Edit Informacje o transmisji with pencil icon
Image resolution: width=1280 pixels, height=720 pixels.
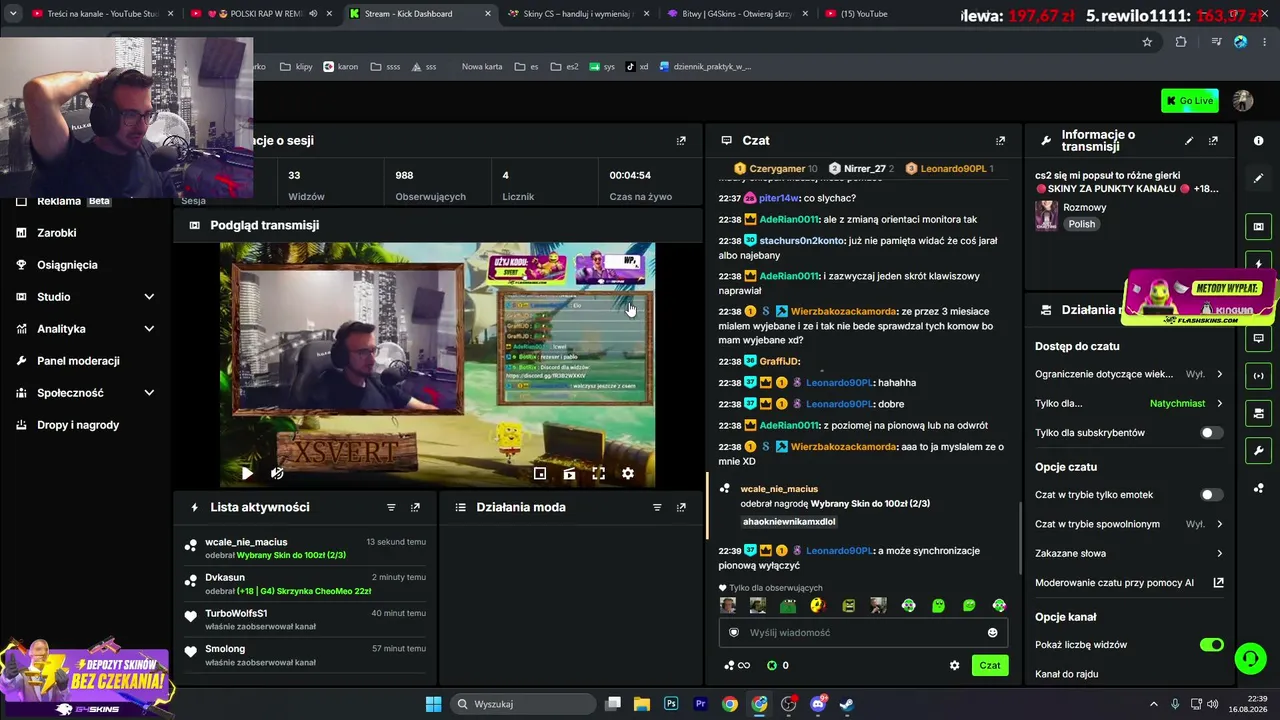click(x=1189, y=141)
